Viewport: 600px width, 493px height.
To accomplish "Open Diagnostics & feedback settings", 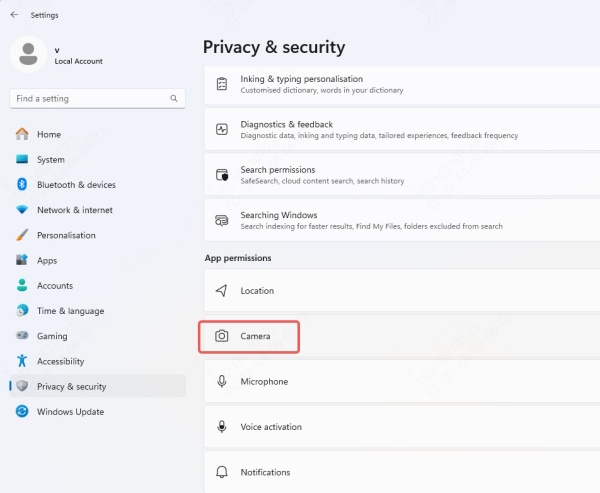I will (x=402, y=129).
